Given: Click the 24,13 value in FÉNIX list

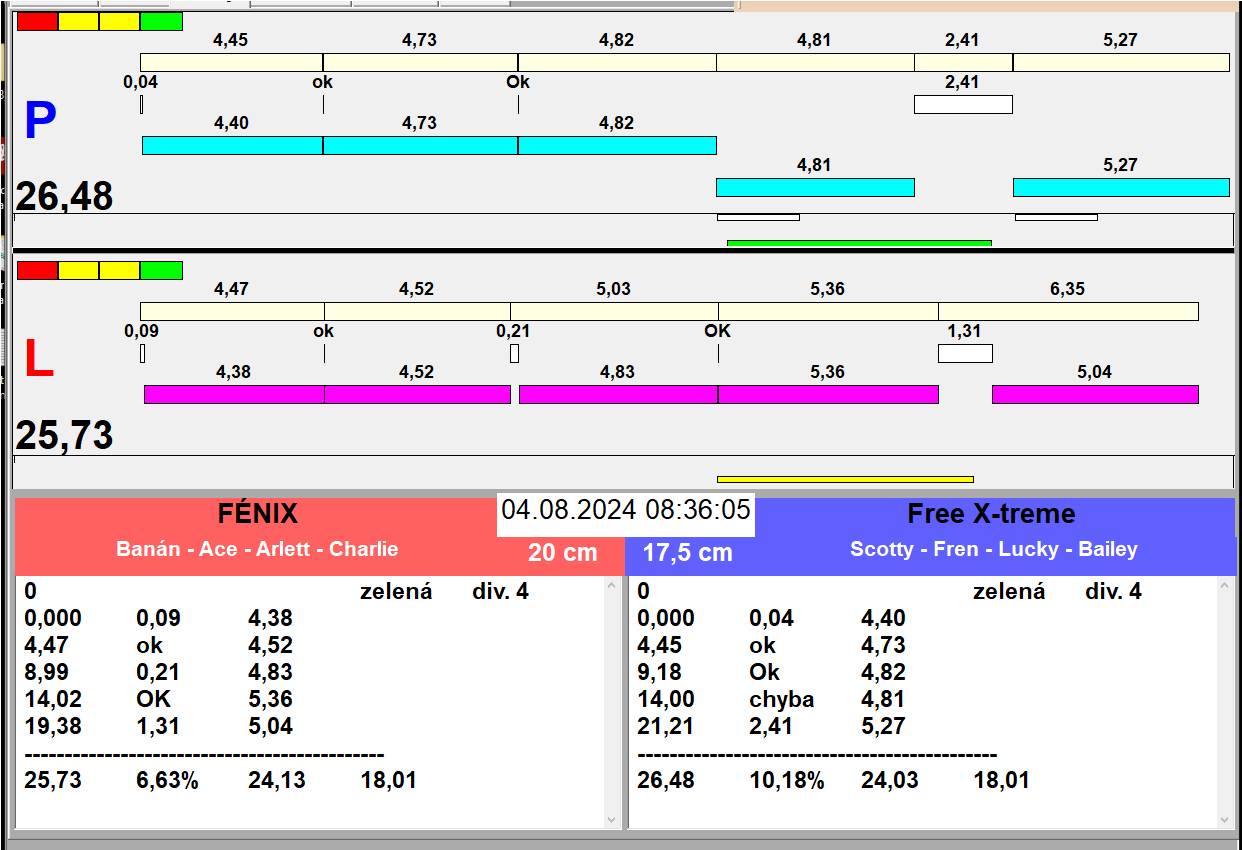Looking at the screenshot, I should [x=277, y=781].
